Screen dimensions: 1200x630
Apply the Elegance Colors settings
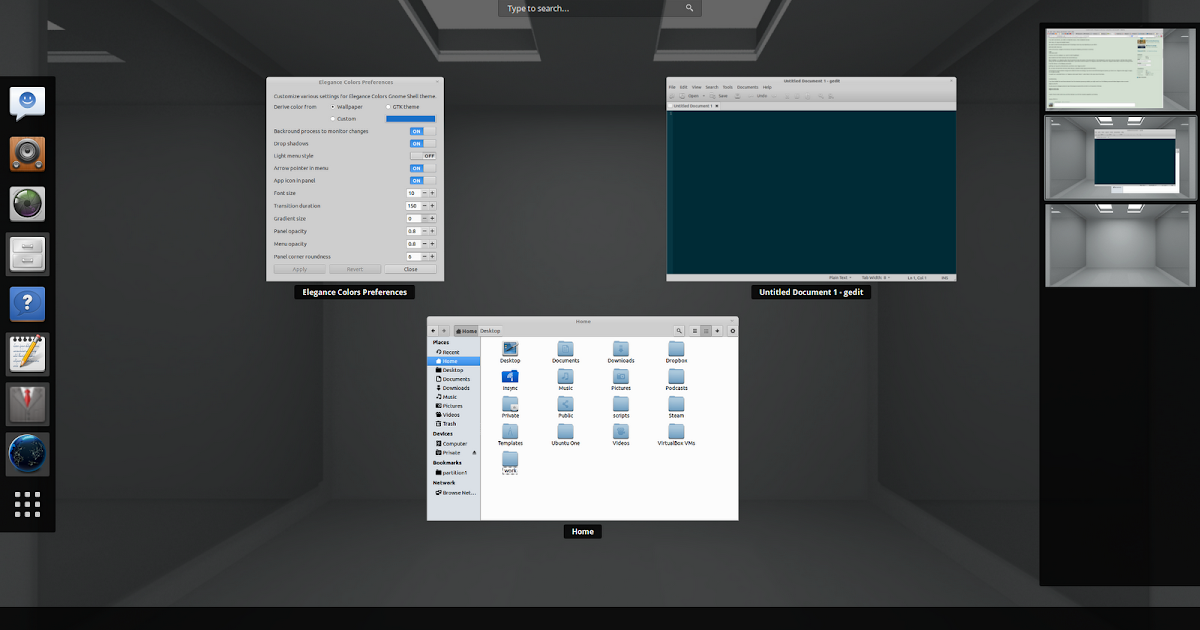[x=300, y=268]
